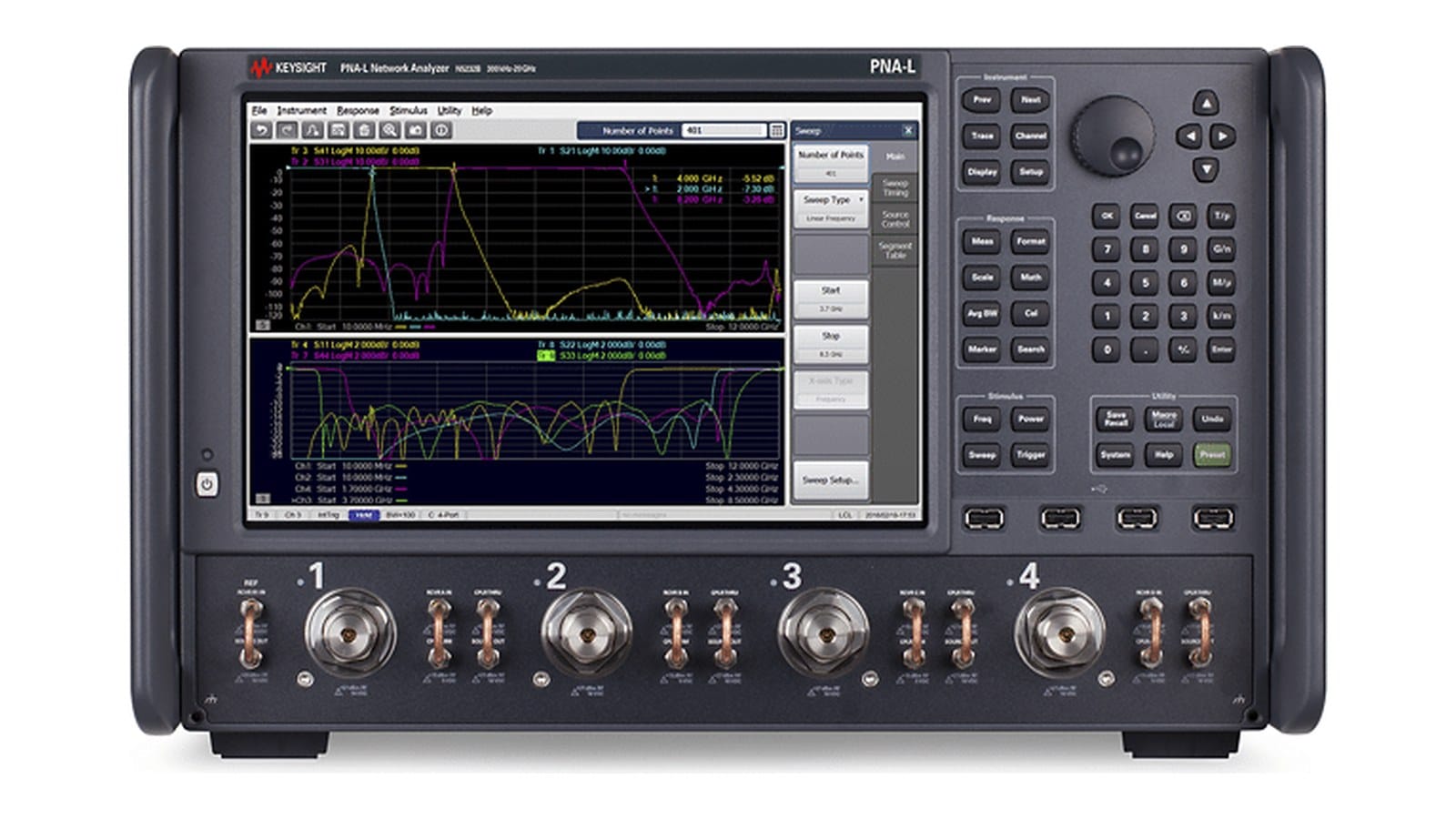Image resolution: width=1456 pixels, height=819 pixels.
Task: Hit the G/n unit key
Action: click(1221, 248)
